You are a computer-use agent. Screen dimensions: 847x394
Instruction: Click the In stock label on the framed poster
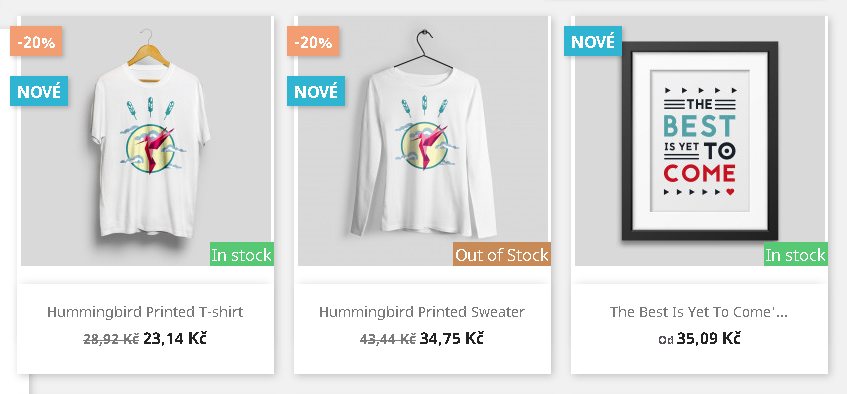click(x=796, y=255)
